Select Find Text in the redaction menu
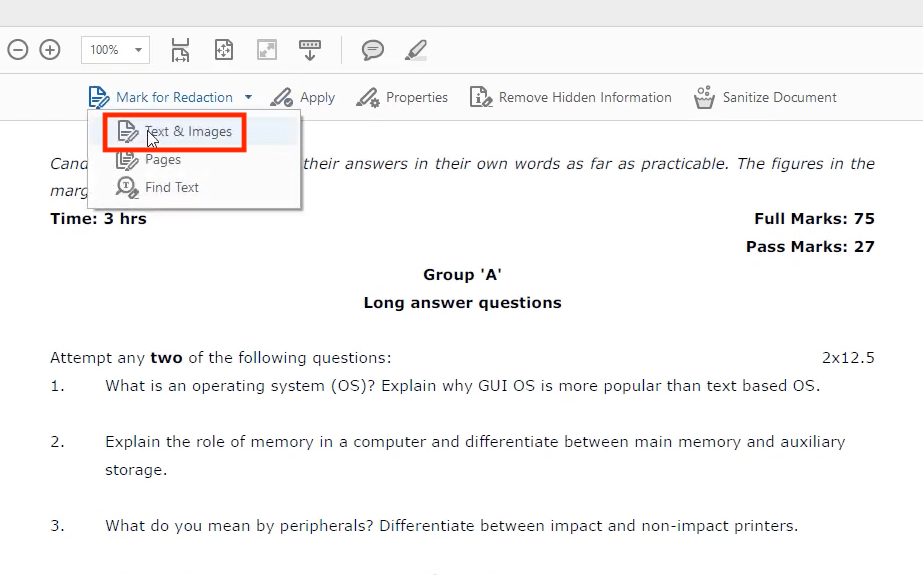The height and width of the screenshot is (575, 923). click(x=172, y=187)
